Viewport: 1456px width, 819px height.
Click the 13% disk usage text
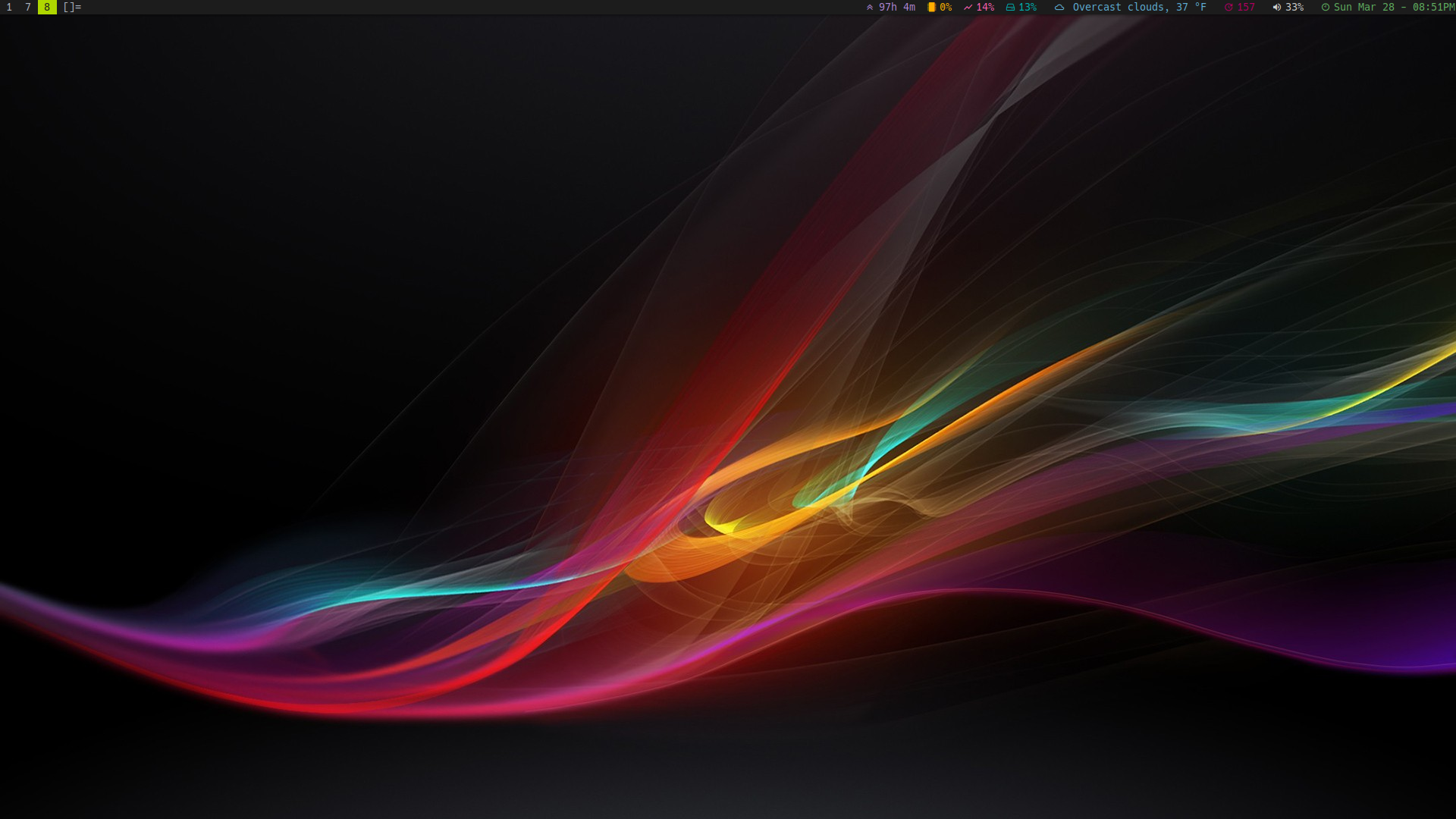click(x=1028, y=7)
